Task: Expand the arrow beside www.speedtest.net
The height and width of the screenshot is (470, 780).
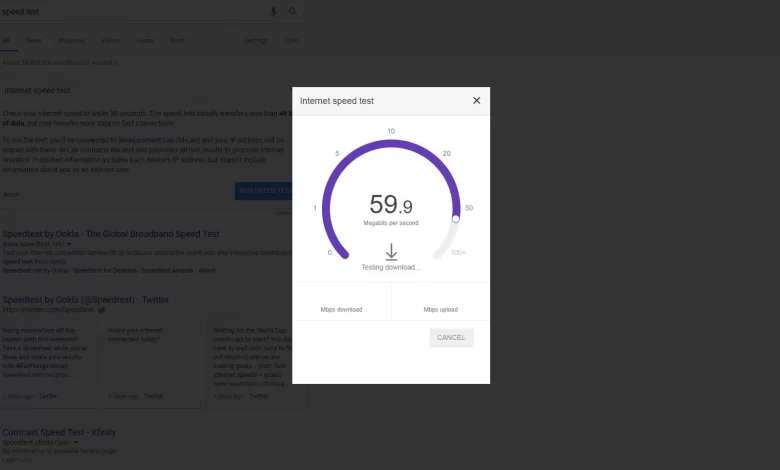Action: pos(69,244)
